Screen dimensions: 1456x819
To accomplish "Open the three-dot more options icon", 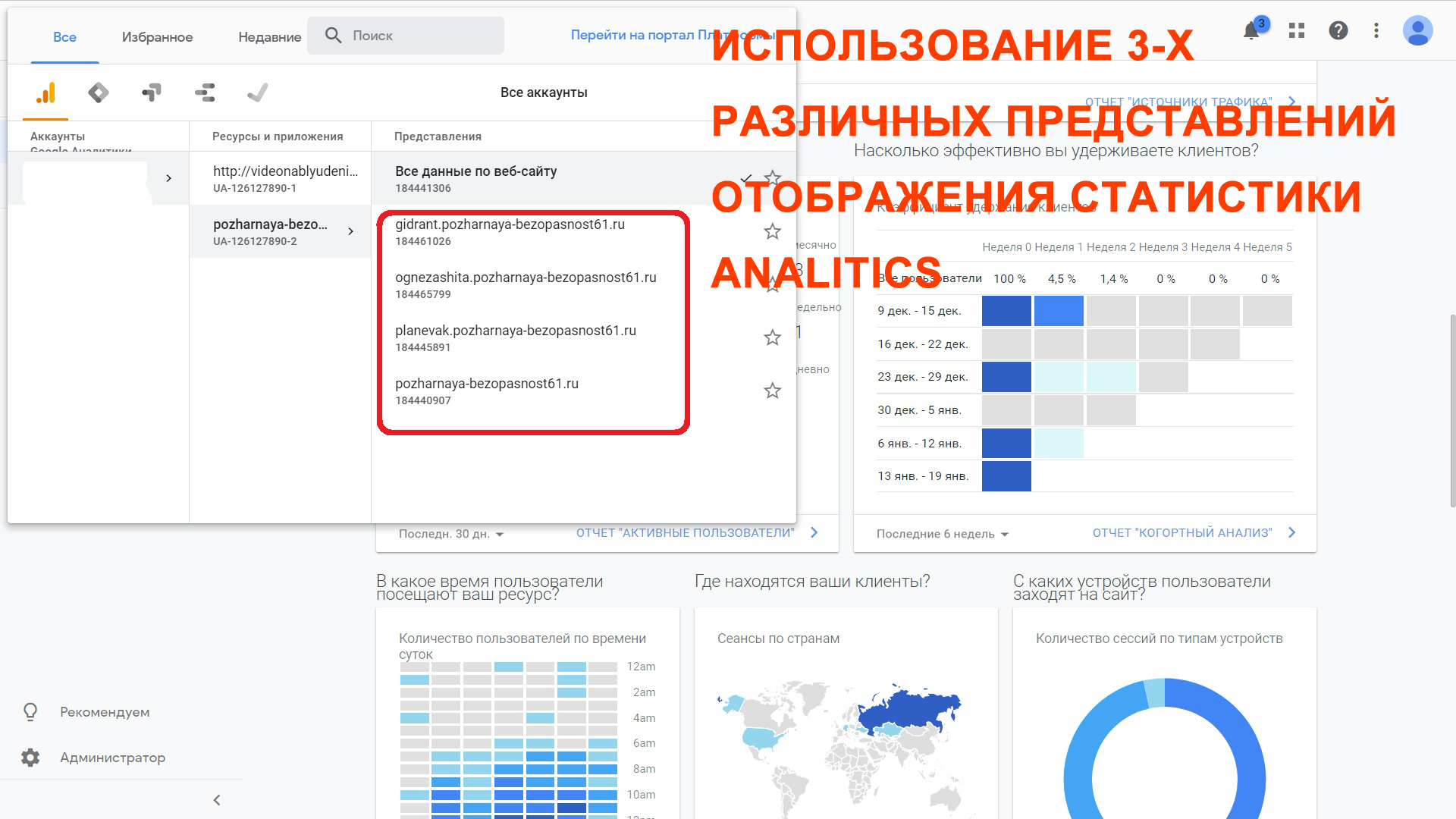I will [x=1377, y=30].
